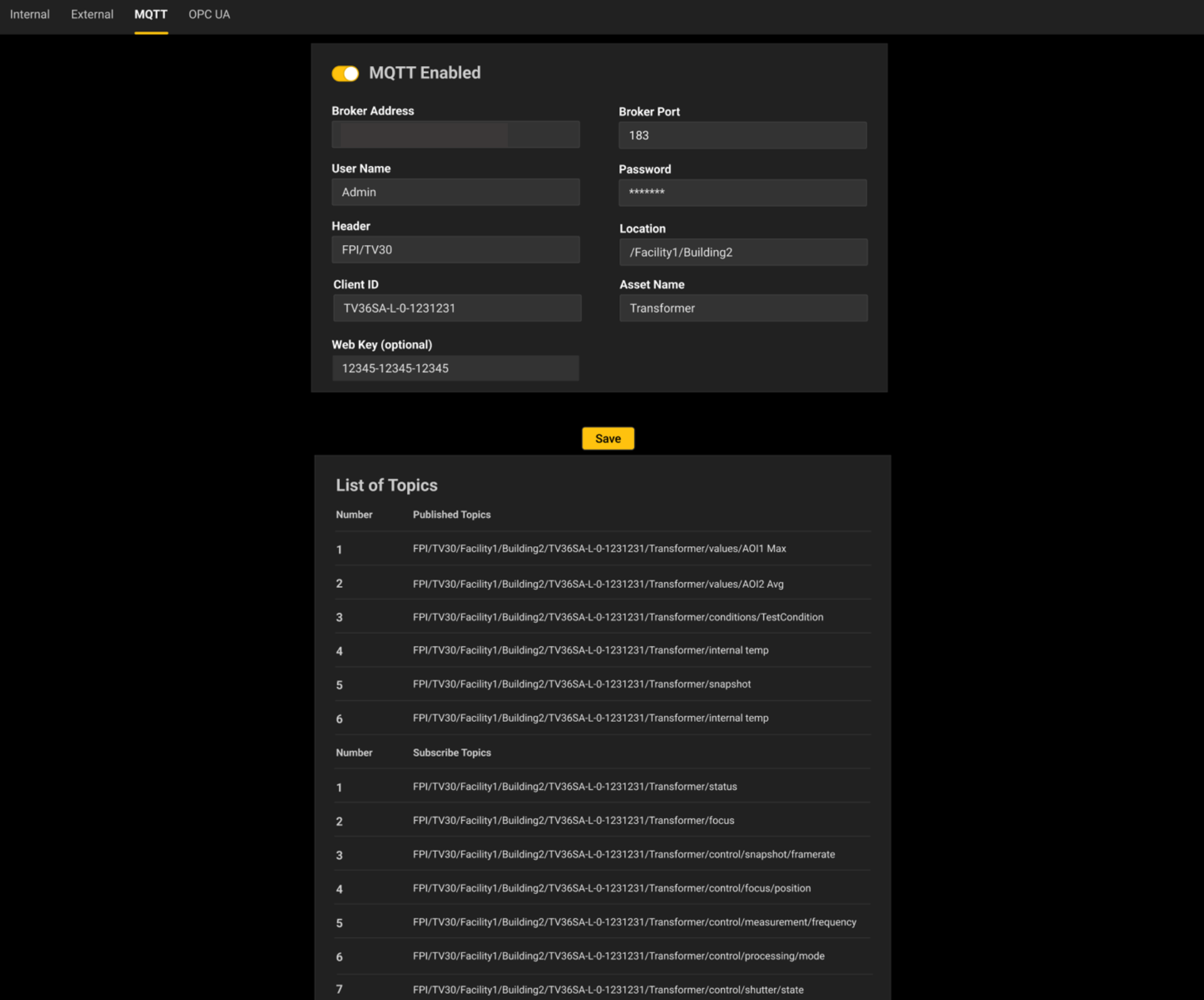Click the Web Key optional field

pyautogui.click(x=455, y=368)
